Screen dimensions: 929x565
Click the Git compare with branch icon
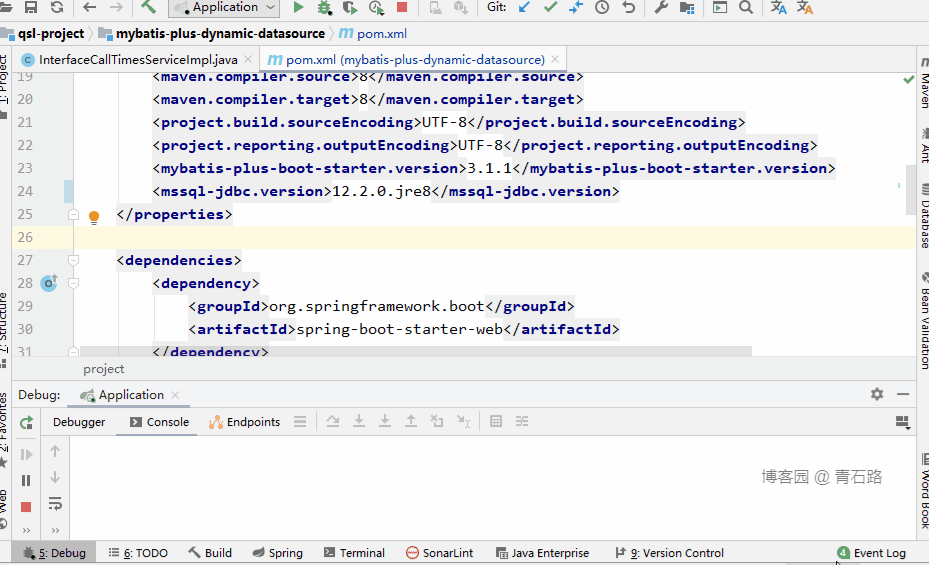point(576,7)
